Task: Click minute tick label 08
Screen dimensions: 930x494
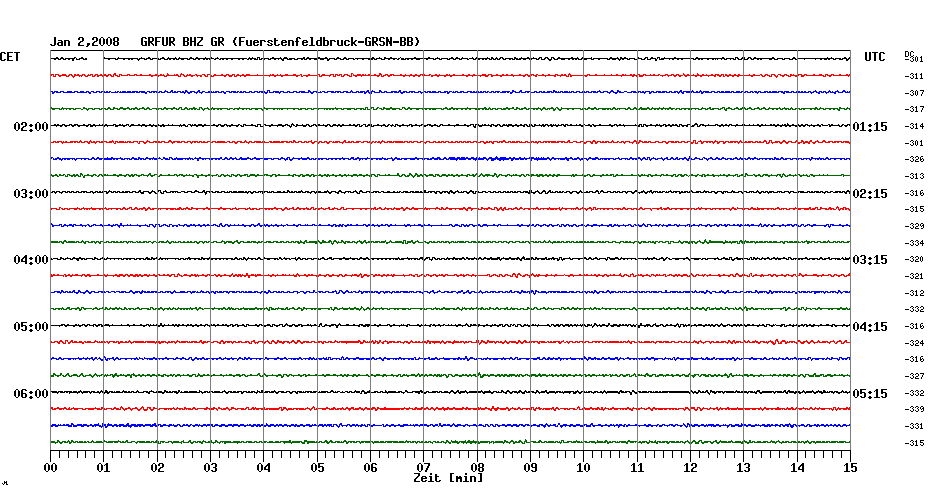Action: click(477, 468)
